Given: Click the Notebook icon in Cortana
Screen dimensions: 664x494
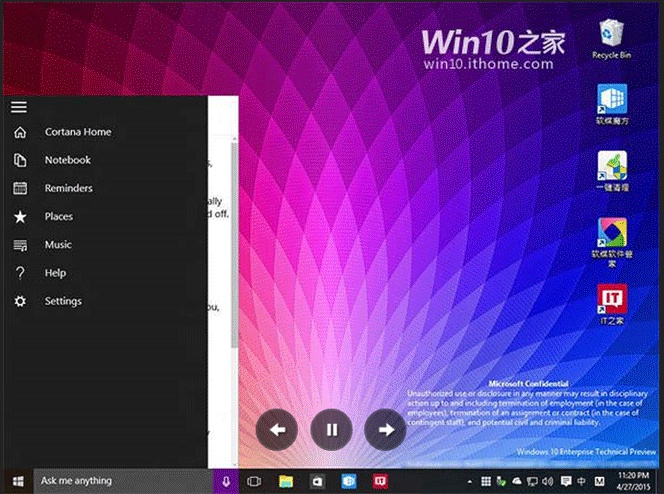Looking at the screenshot, I should click(x=20, y=160).
